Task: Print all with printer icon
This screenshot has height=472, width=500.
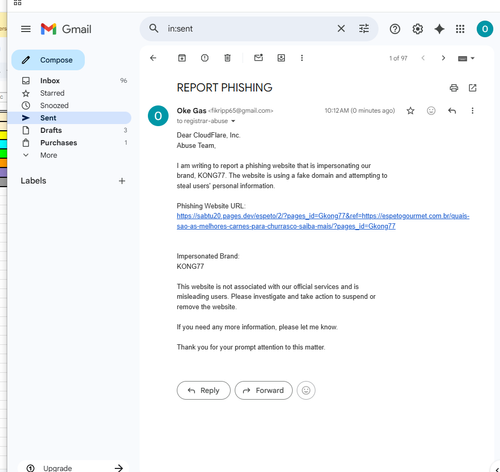Action: (x=454, y=88)
